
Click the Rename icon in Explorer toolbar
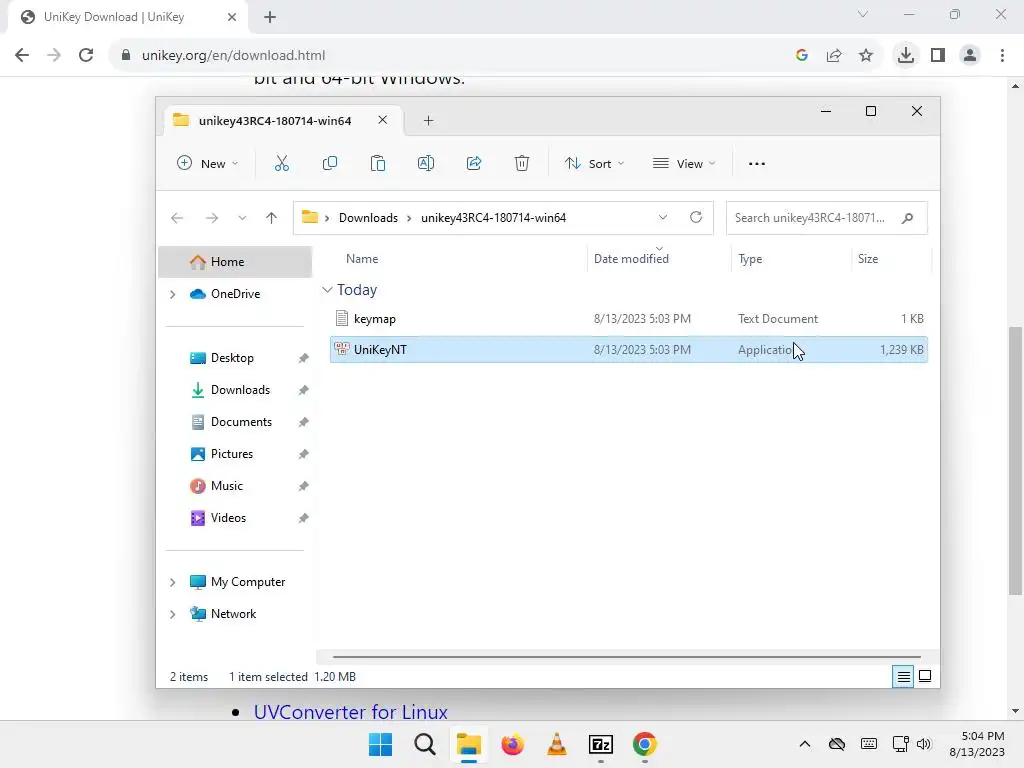pyautogui.click(x=426, y=163)
